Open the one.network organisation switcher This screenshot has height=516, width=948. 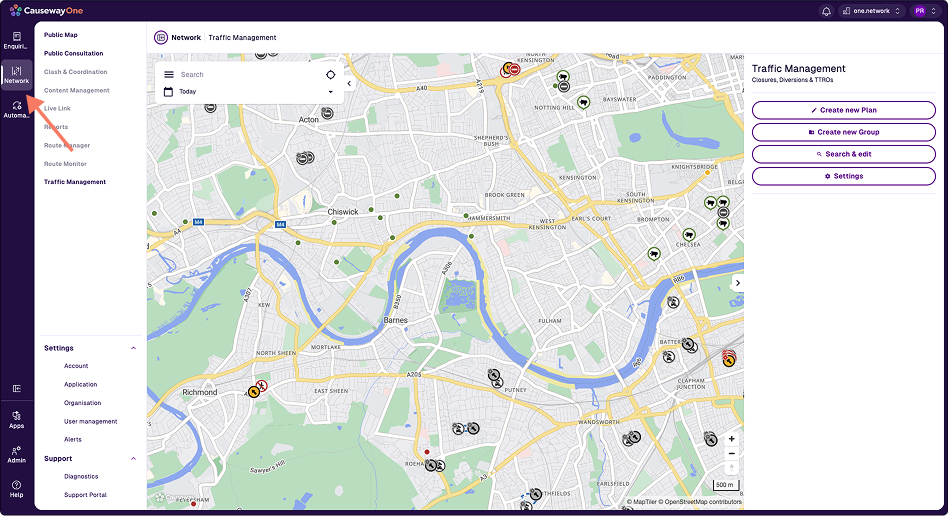872,11
